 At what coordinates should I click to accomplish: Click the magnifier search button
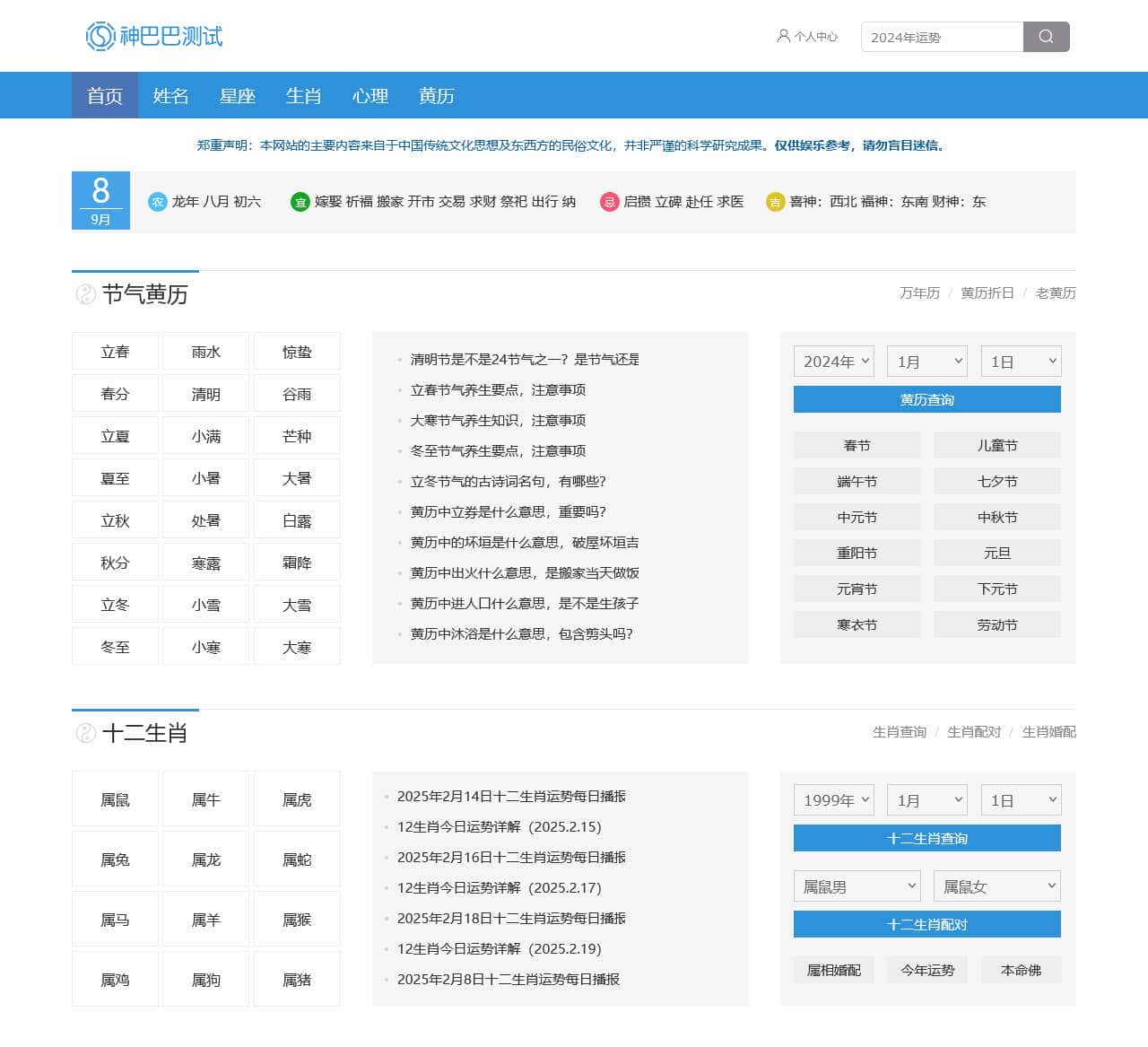[x=1046, y=37]
